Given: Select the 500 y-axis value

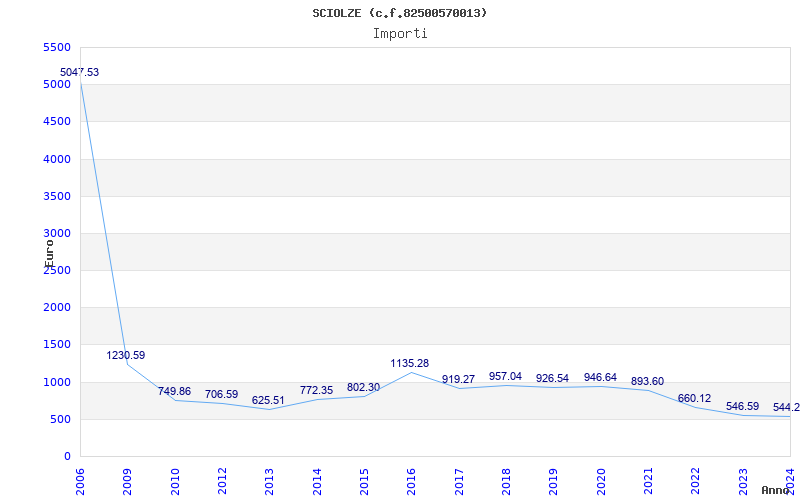Looking at the screenshot, I should pyautogui.click(x=60, y=419).
